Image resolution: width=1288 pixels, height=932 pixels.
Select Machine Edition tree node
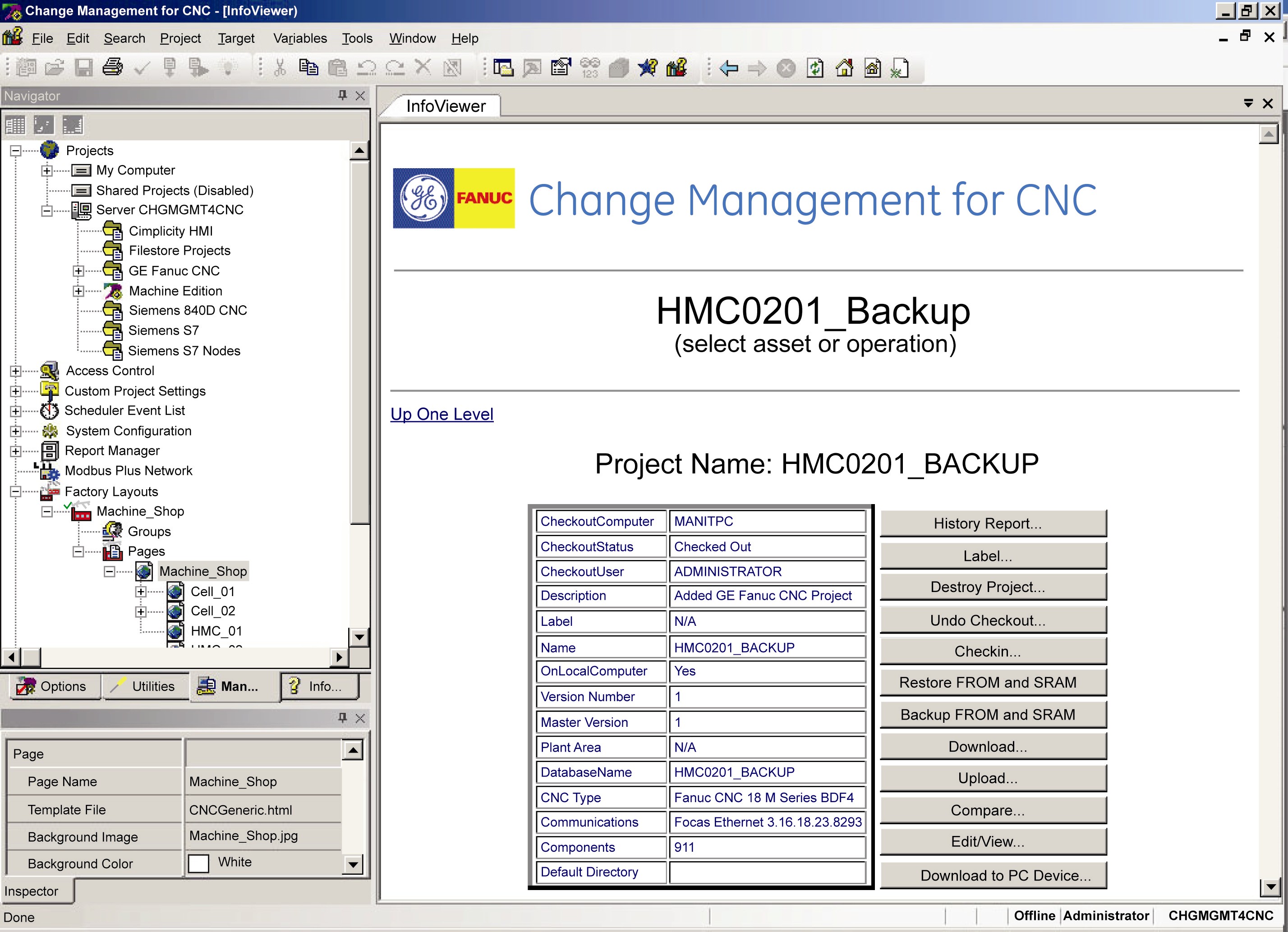coord(175,291)
